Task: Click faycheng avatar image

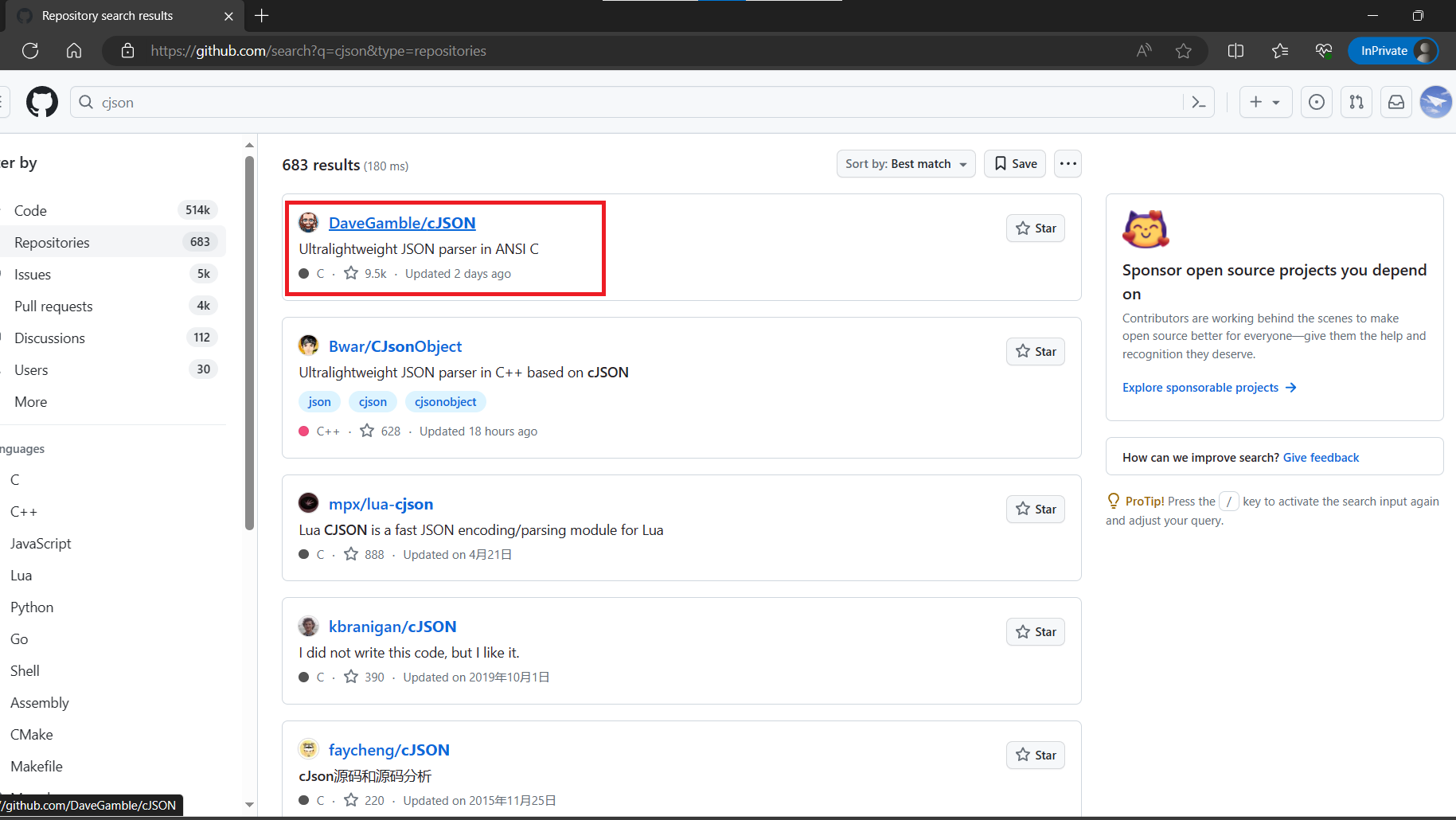Action: coord(308,749)
